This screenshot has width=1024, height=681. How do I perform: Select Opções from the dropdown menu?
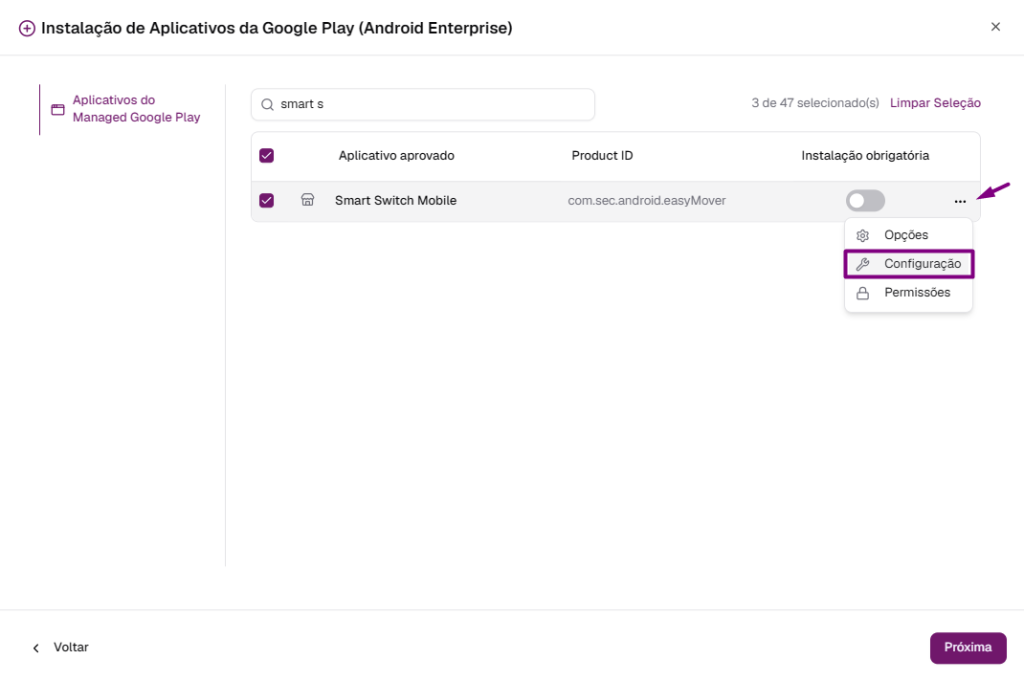click(x=908, y=235)
